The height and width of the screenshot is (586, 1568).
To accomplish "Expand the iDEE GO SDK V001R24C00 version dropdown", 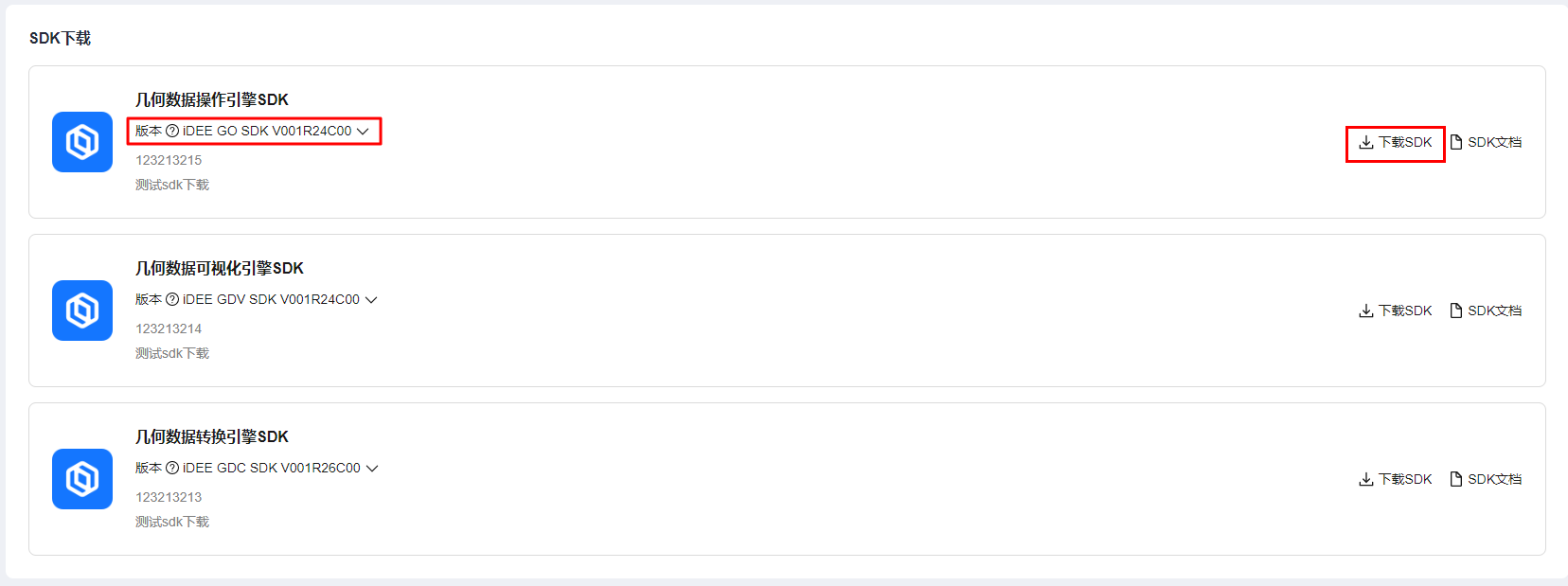I will [363, 131].
